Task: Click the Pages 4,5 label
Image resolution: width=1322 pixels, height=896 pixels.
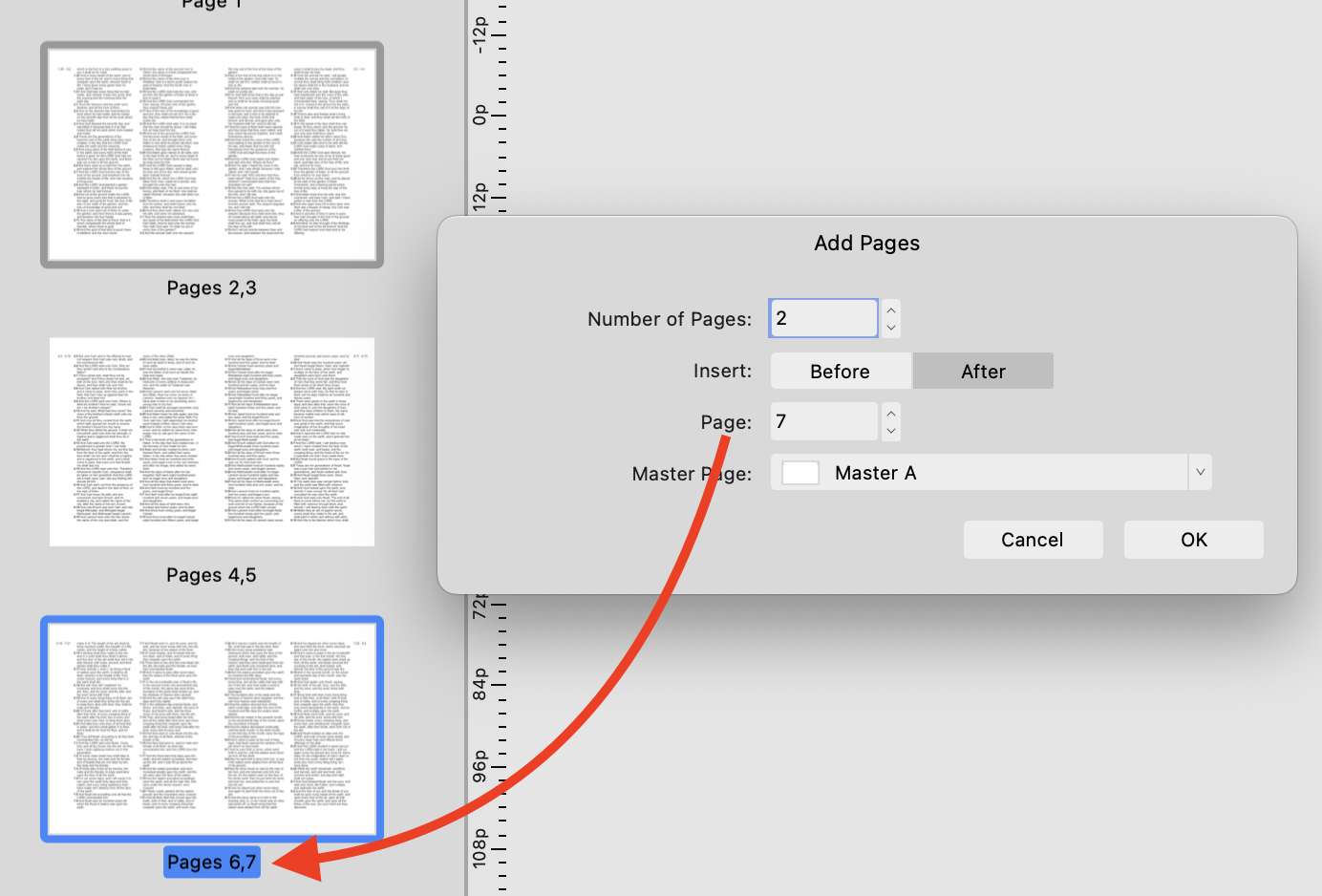Action: coord(211,575)
